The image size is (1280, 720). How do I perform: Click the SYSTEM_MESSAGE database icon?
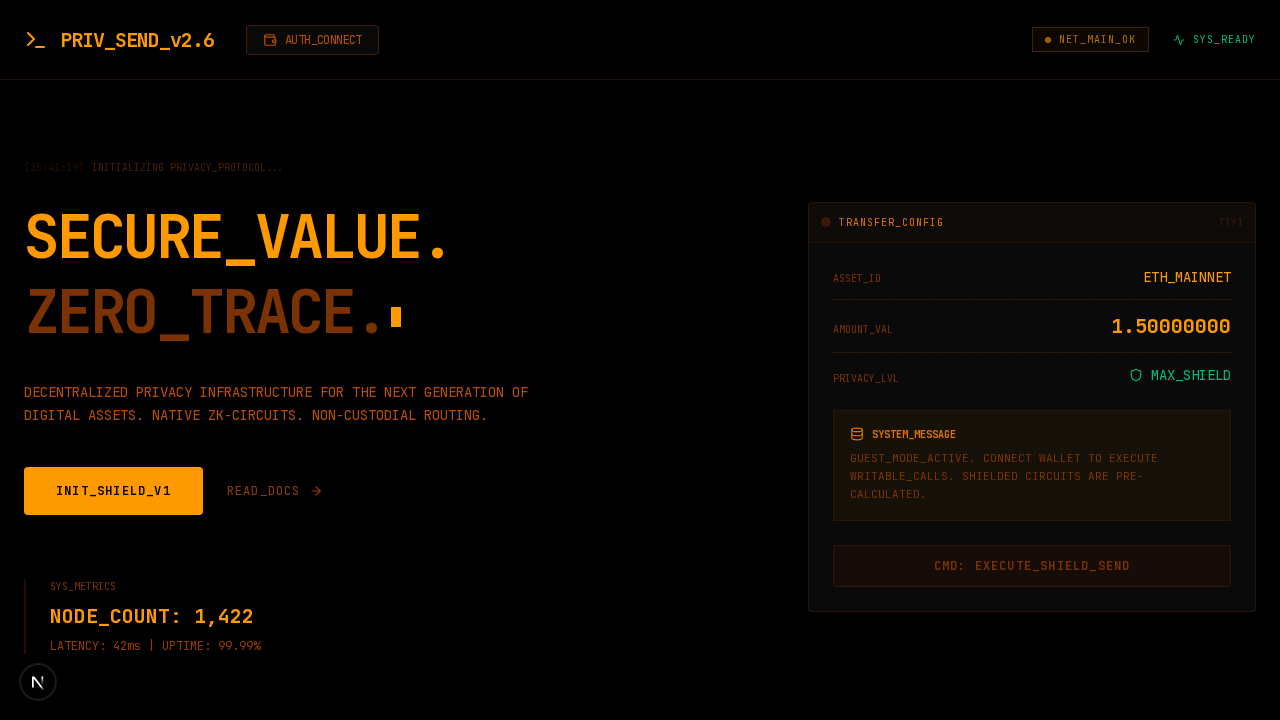tap(857, 434)
